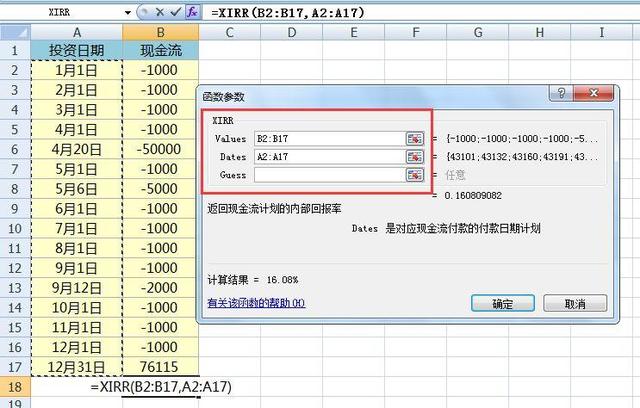Click the Name Box showing XIRR
This screenshot has height=408, width=640.
60,13
